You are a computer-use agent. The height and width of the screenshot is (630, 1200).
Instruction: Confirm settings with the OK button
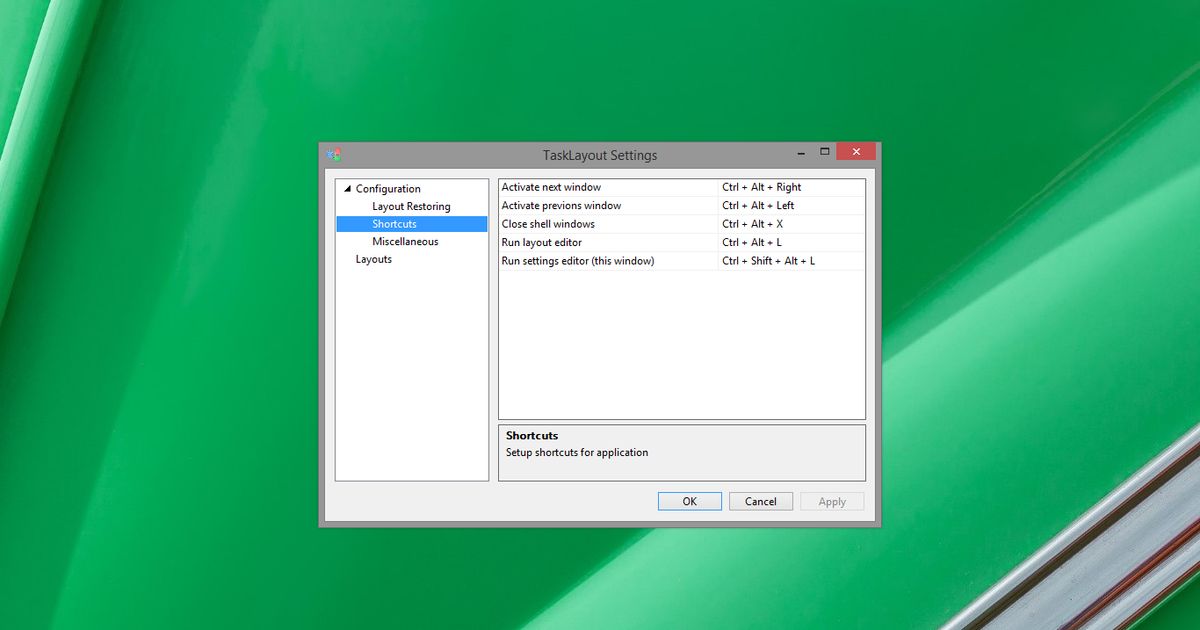pos(689,501)
